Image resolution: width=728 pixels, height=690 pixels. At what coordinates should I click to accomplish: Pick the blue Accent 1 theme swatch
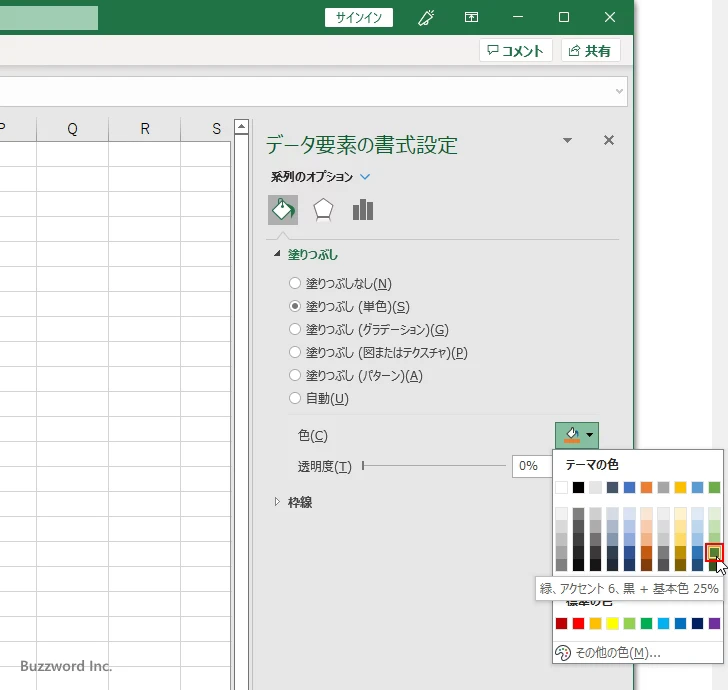pos(630,488)
